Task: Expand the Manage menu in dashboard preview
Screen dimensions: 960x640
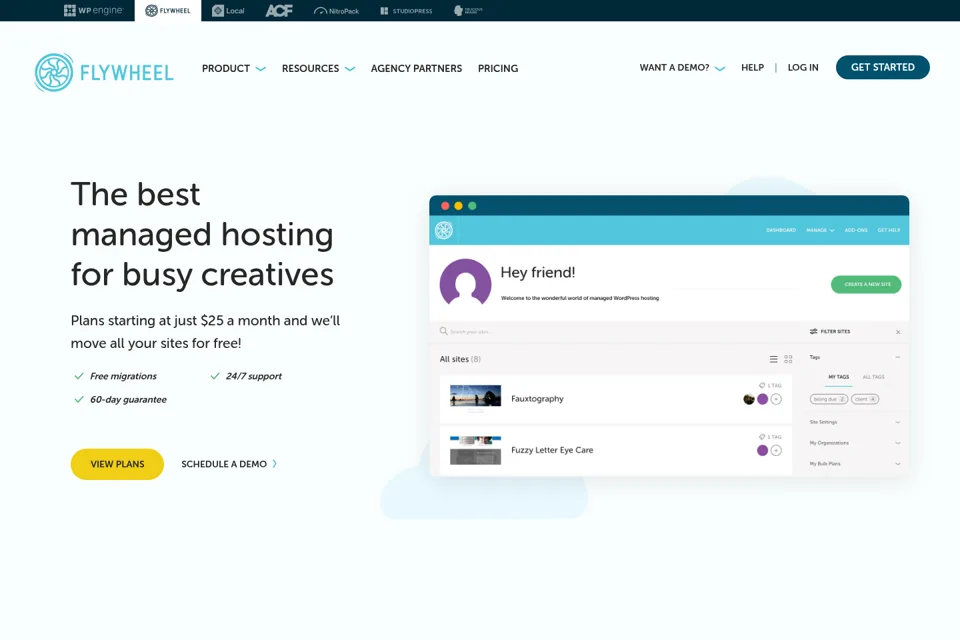Action: 820,230
